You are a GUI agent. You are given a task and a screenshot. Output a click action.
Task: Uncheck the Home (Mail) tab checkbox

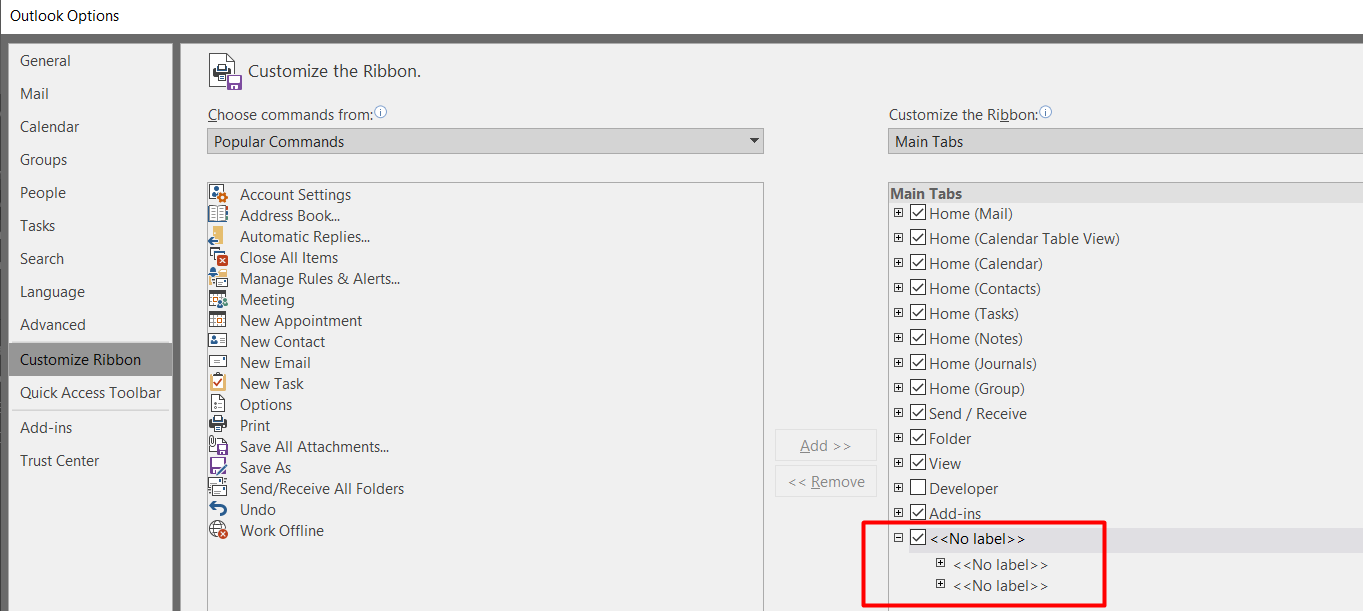(x=918, y=213)
